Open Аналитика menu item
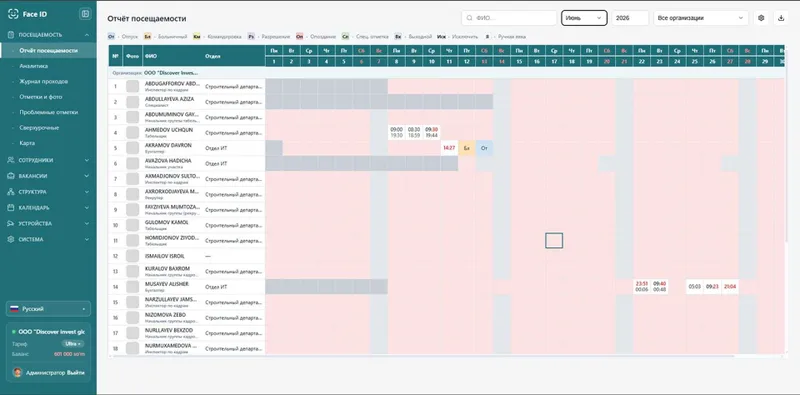The width and height of the screenshot is (800, 395). (x=34, y=66)
